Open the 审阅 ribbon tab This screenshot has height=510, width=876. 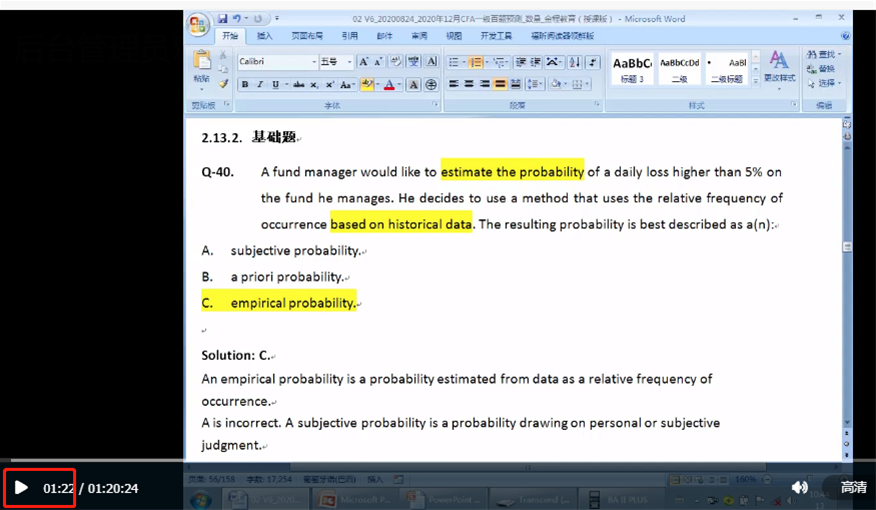coord(419,36)
